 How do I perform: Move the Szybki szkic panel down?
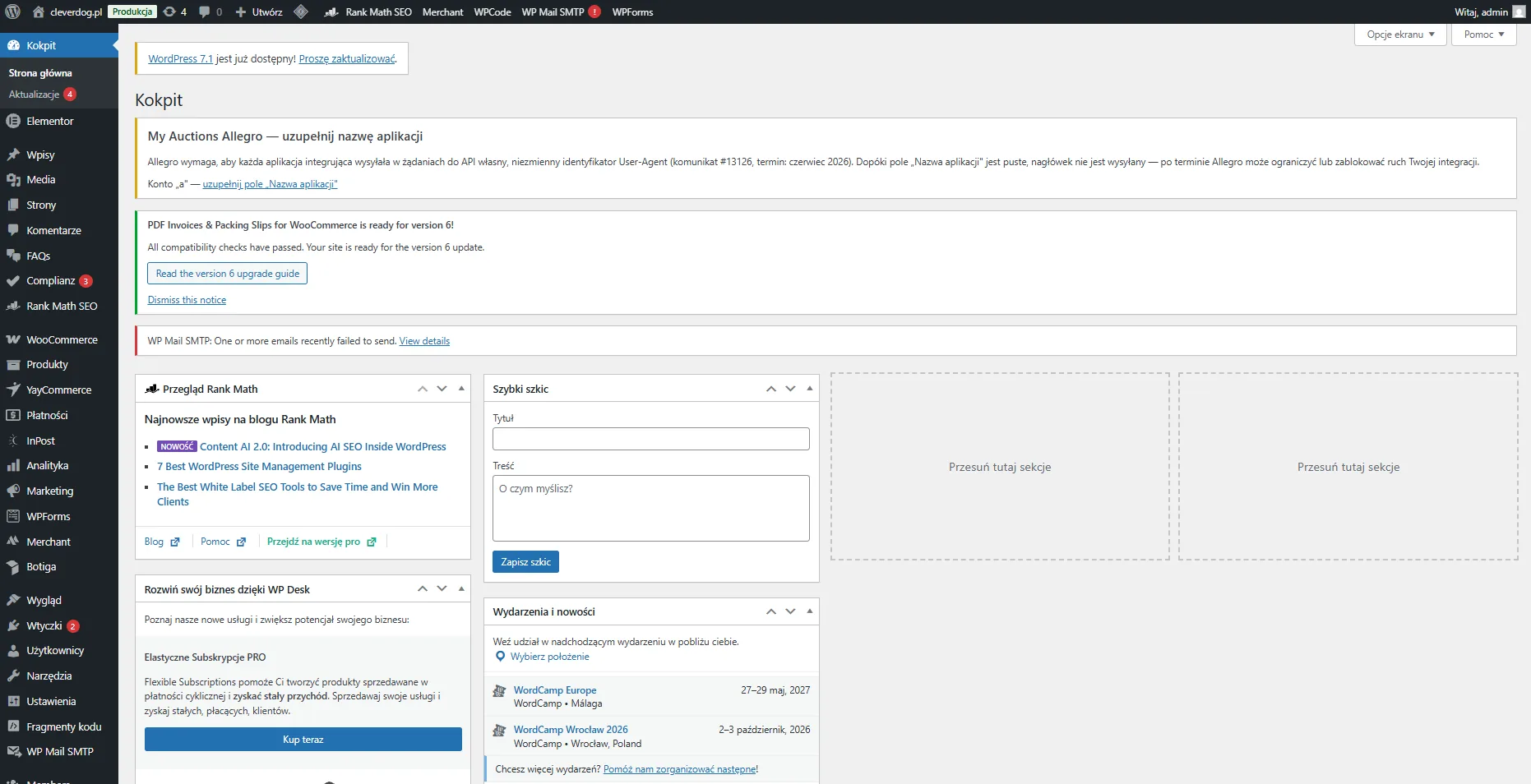coord(790,389)
